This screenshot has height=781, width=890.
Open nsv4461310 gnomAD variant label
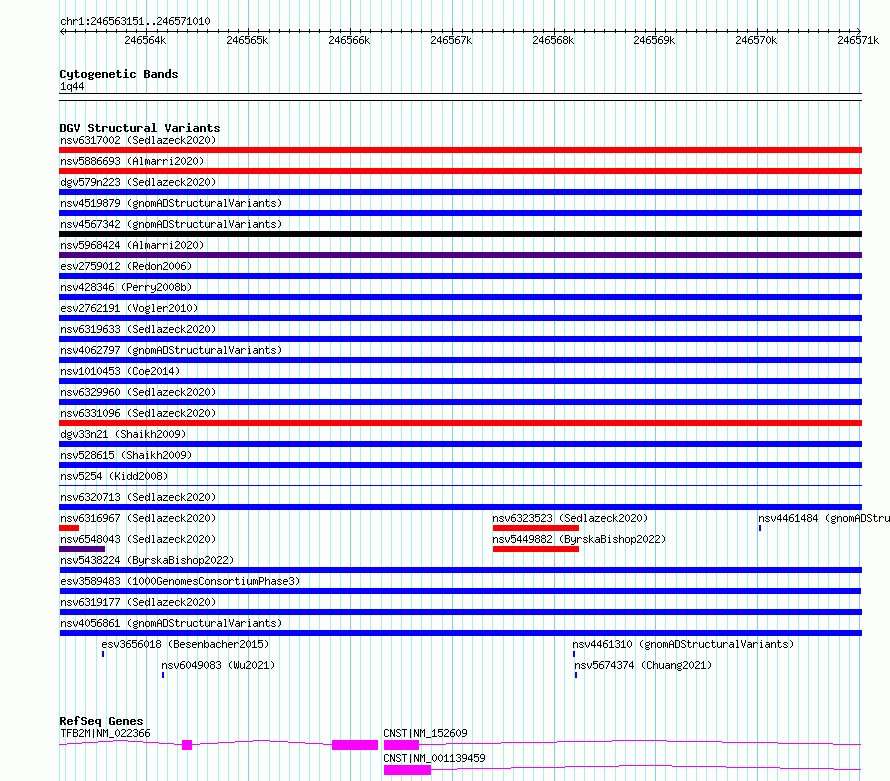point(683,644)
